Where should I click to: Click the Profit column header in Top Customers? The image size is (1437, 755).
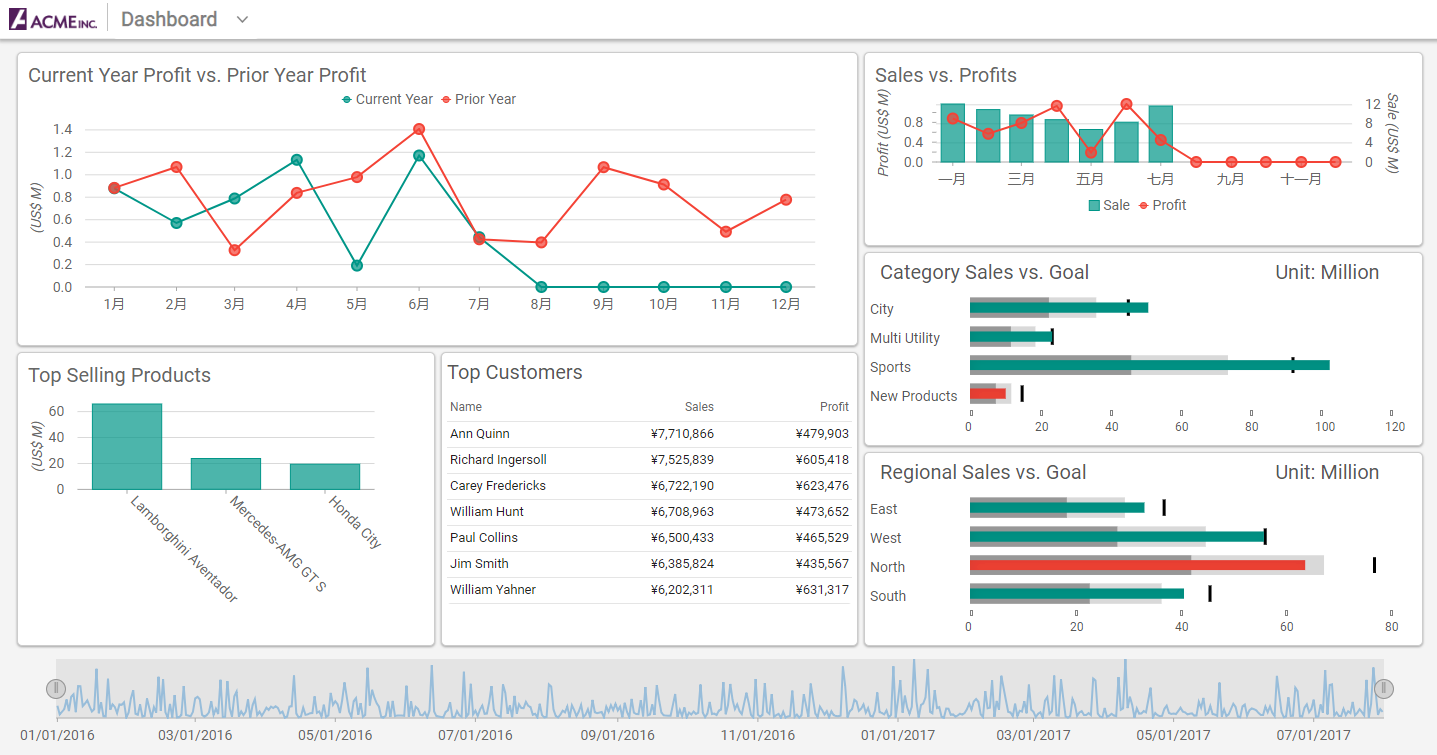click(x=834, y=407)
